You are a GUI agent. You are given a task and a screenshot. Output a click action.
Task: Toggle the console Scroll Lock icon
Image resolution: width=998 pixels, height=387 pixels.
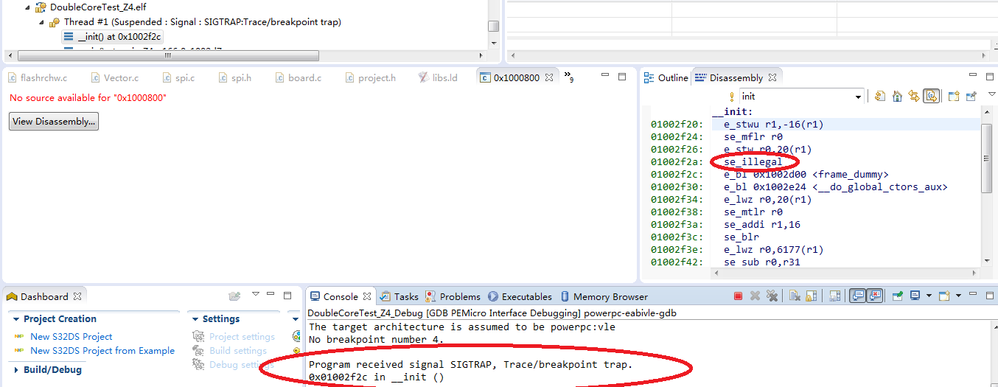(811, 296)
